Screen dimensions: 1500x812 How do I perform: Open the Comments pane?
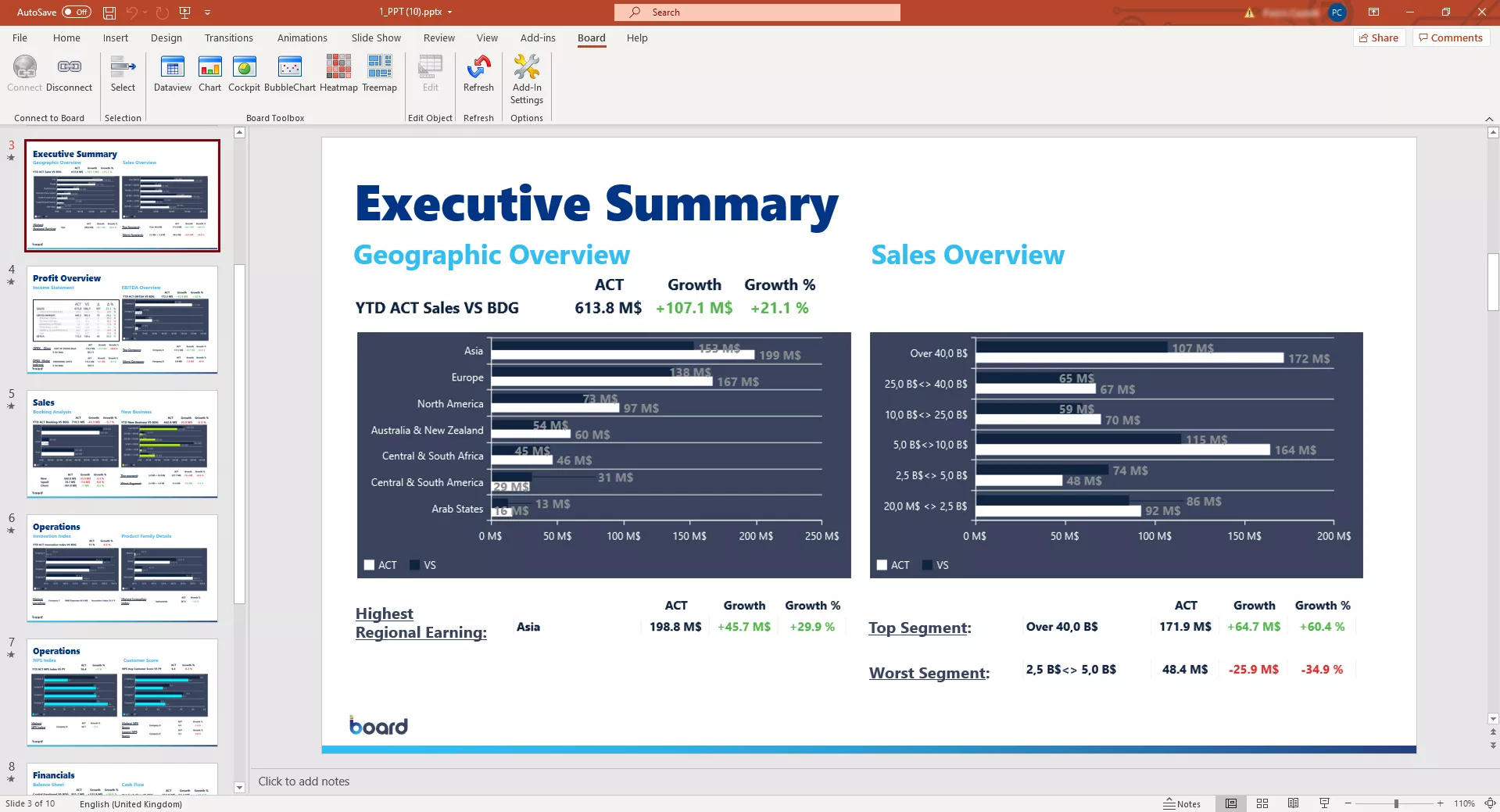tap(1451, 38)
